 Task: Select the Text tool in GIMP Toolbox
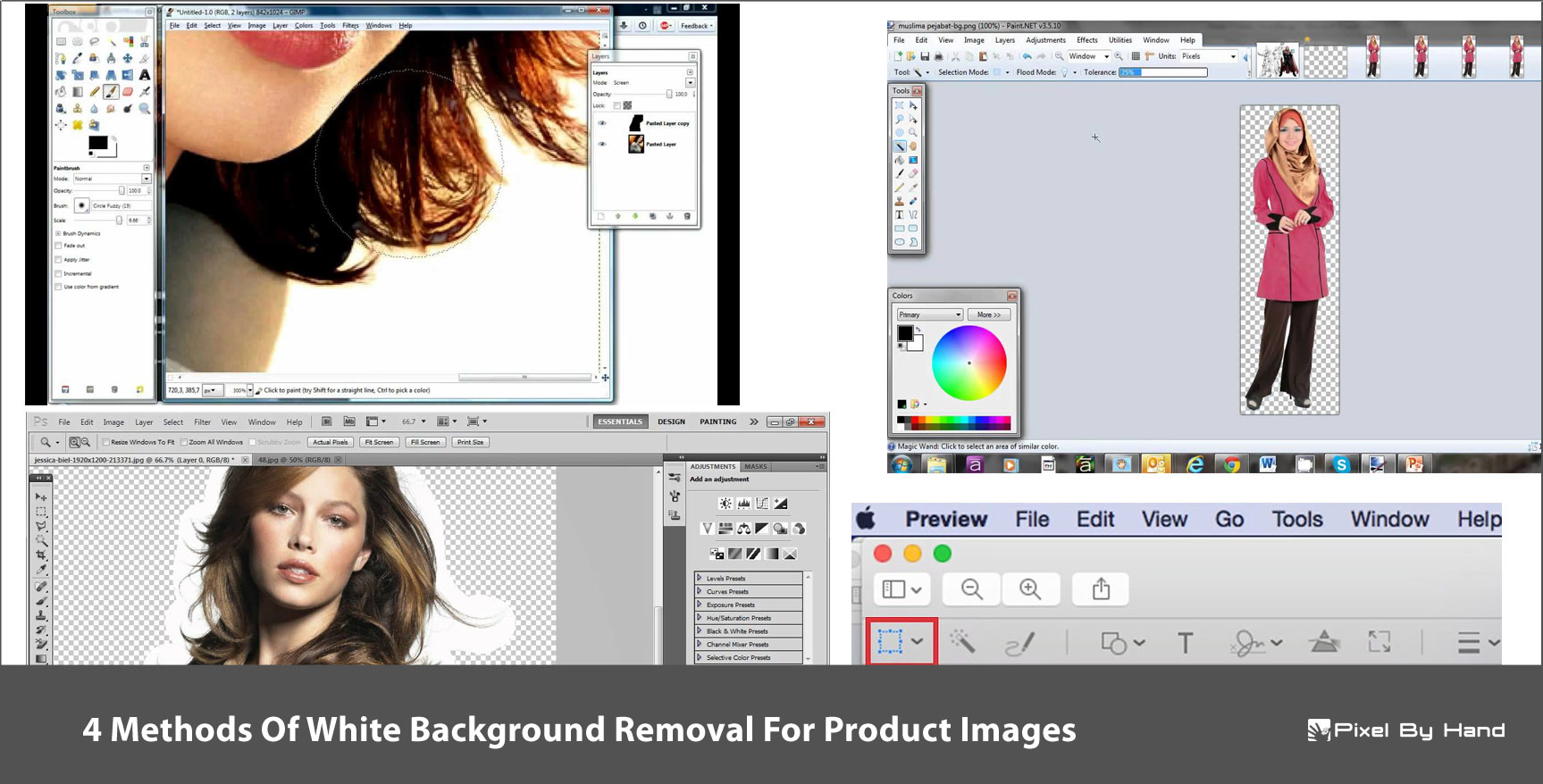[x=145, y=75]
